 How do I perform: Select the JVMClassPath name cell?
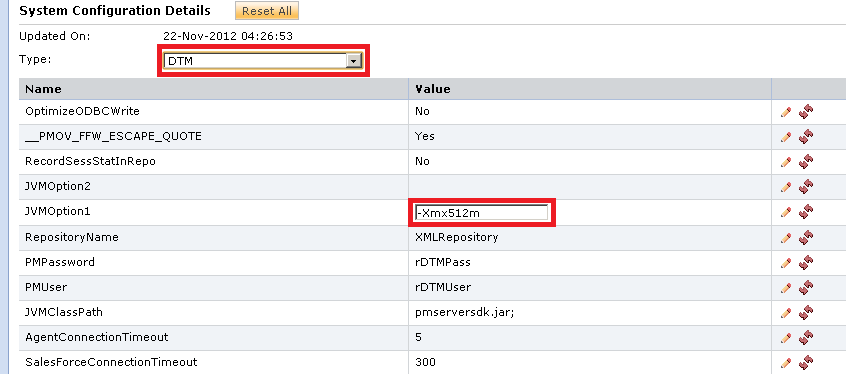point(214,312)
